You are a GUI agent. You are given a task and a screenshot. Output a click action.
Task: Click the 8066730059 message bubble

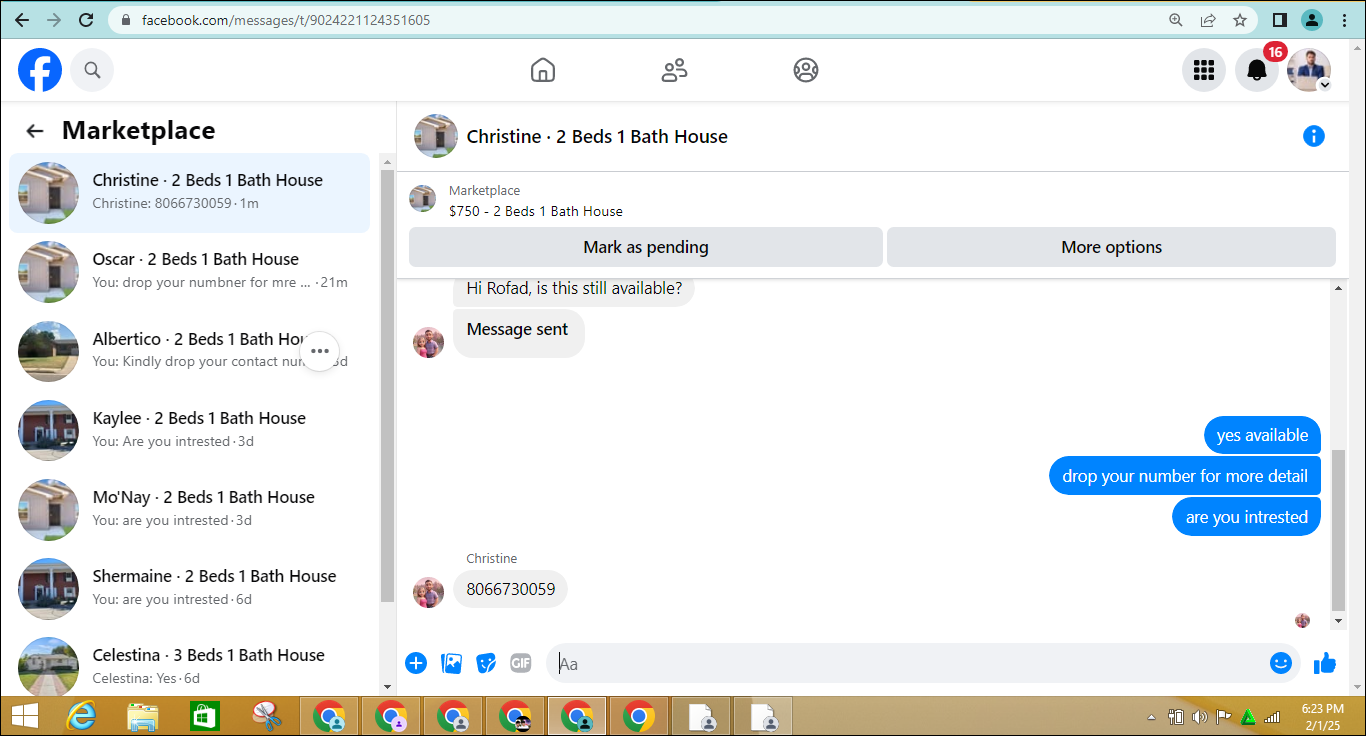click(510, 589)
